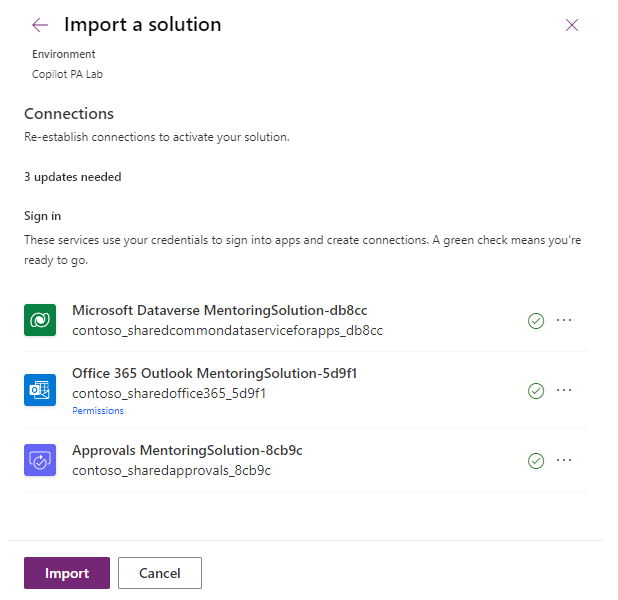Click the Copilot PA Lab environment name
Screen dimensions: 618x600
tap(67, 74)
